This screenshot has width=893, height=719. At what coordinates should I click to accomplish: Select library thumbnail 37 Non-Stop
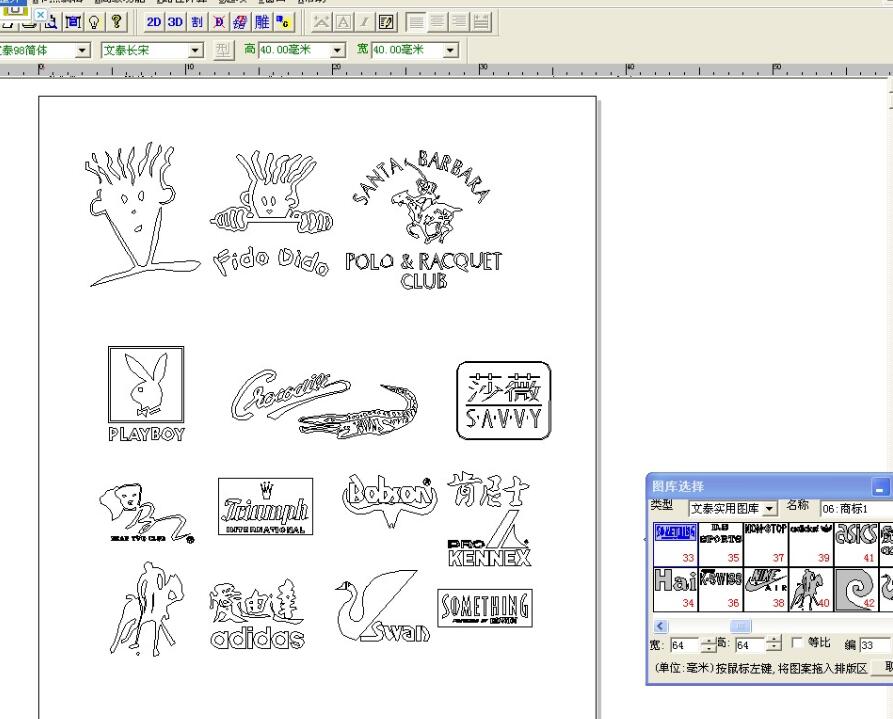[765, 544]
